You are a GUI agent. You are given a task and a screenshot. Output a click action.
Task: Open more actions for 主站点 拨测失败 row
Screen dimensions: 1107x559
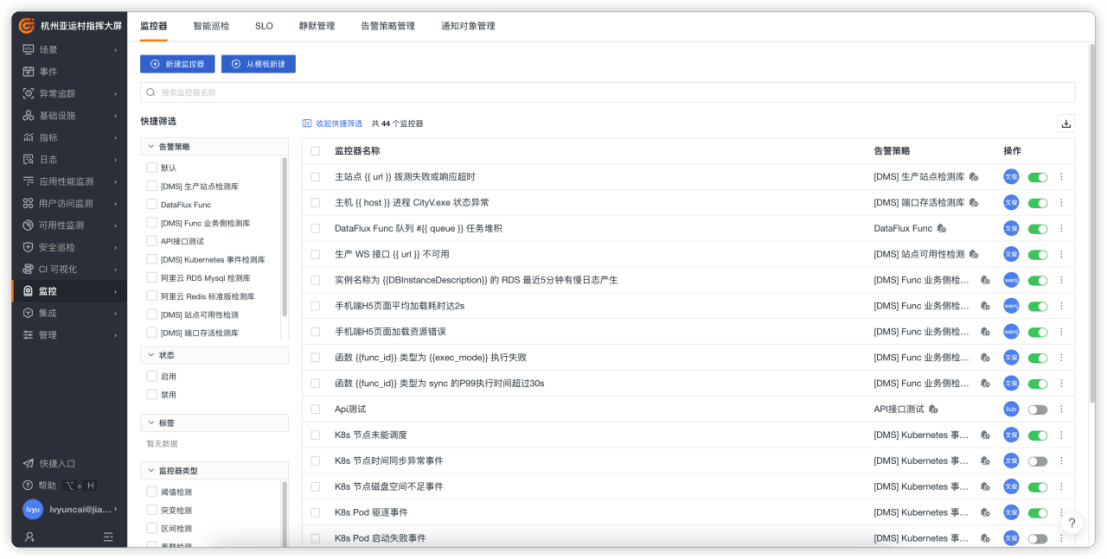click(1061, 176)
